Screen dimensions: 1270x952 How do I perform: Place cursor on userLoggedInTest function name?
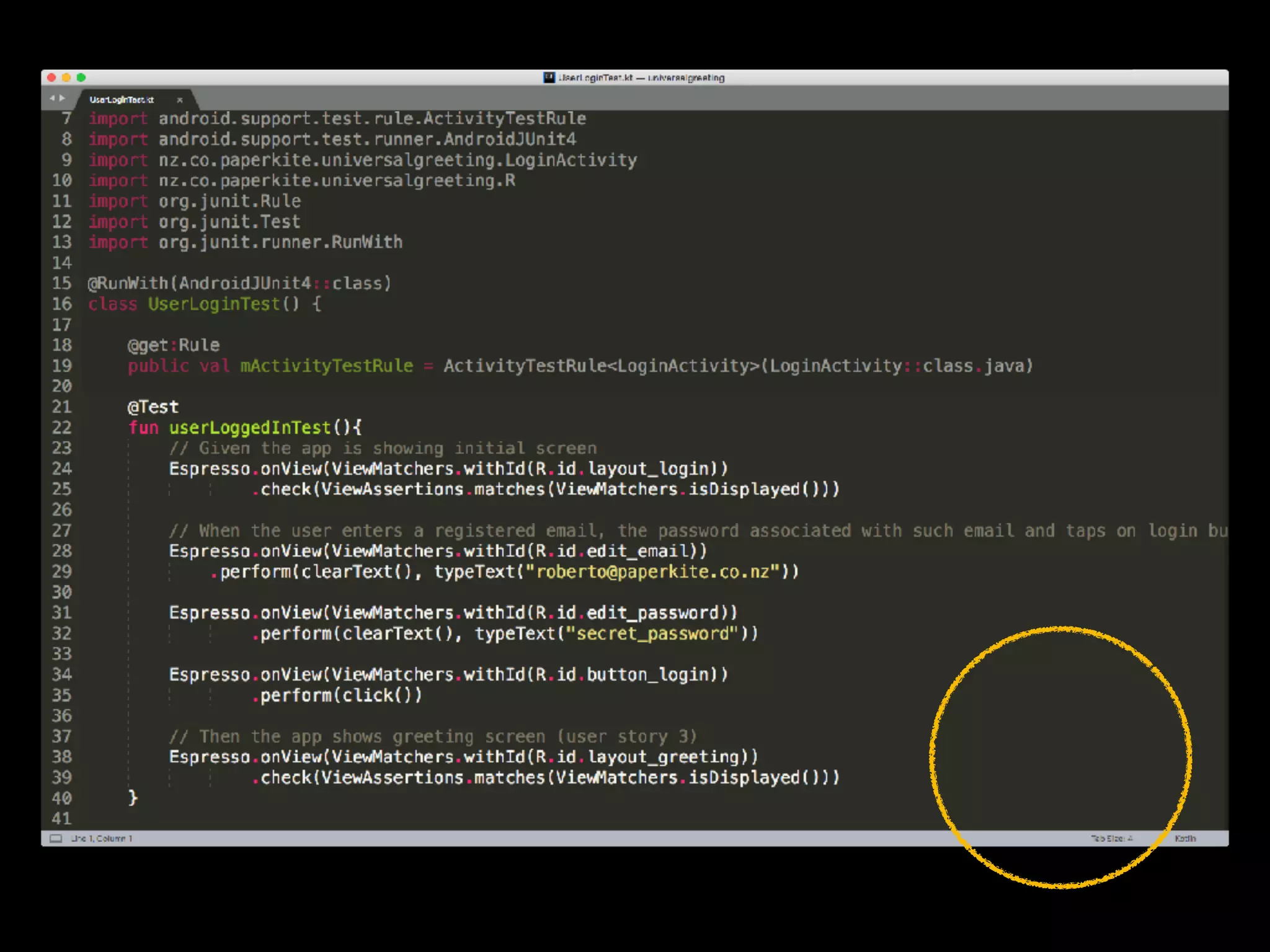pos(249,428)
